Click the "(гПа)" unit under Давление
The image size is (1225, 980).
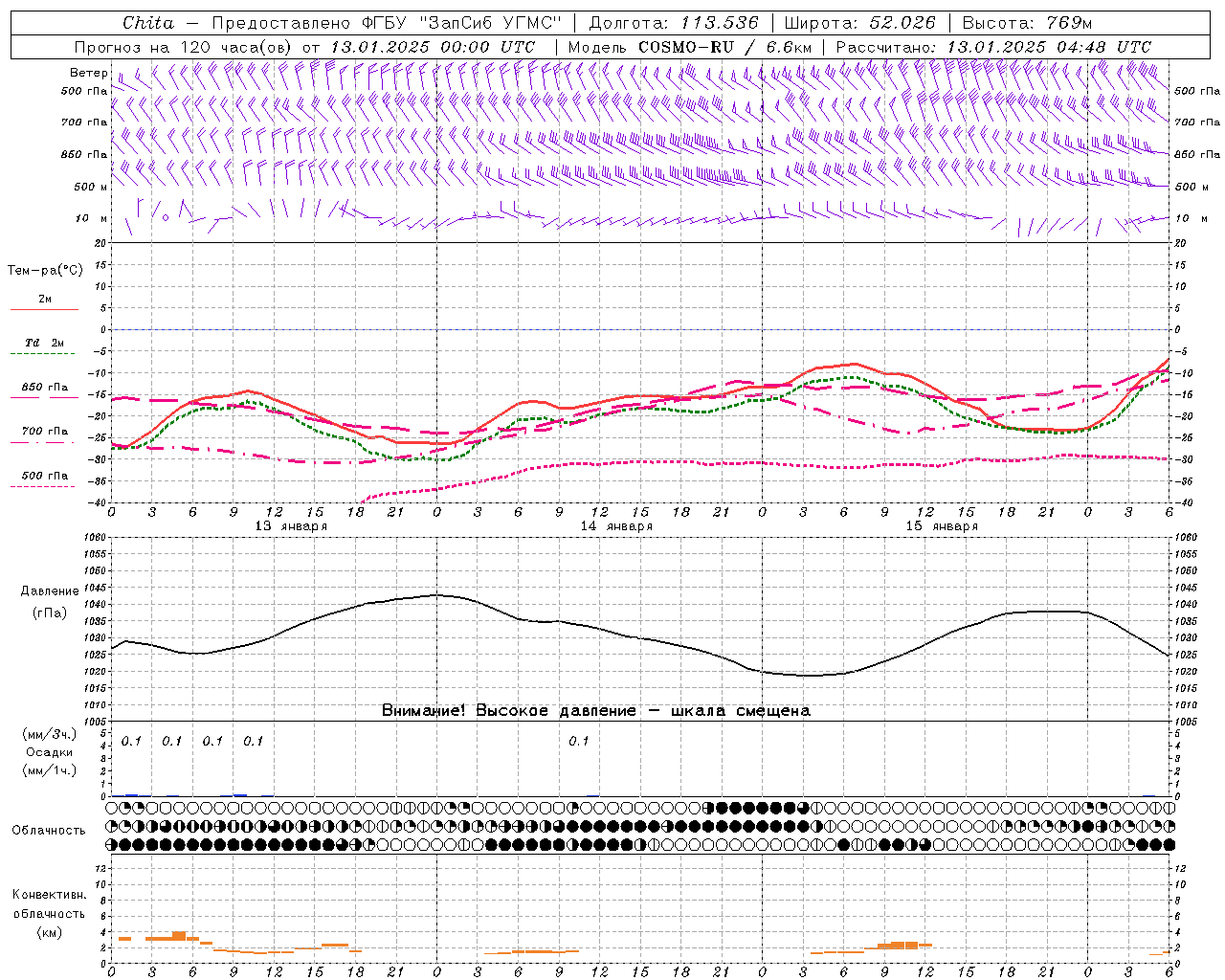(50, 612)
